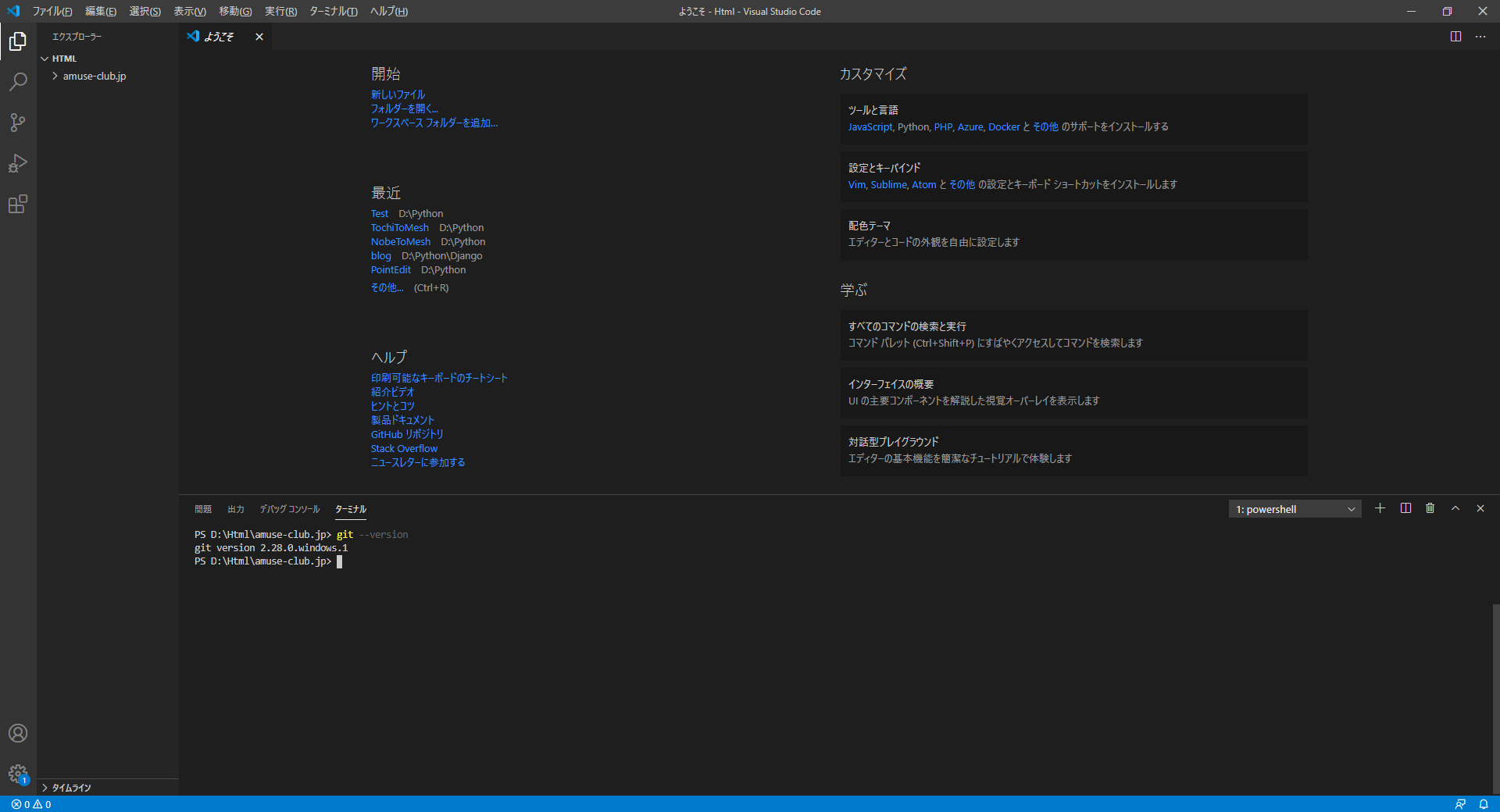This screenshot has height=812, width=1500.
Task: Select the Search icon in the Activity Bar
Action: pyautogui.click(x=17, y=82)
